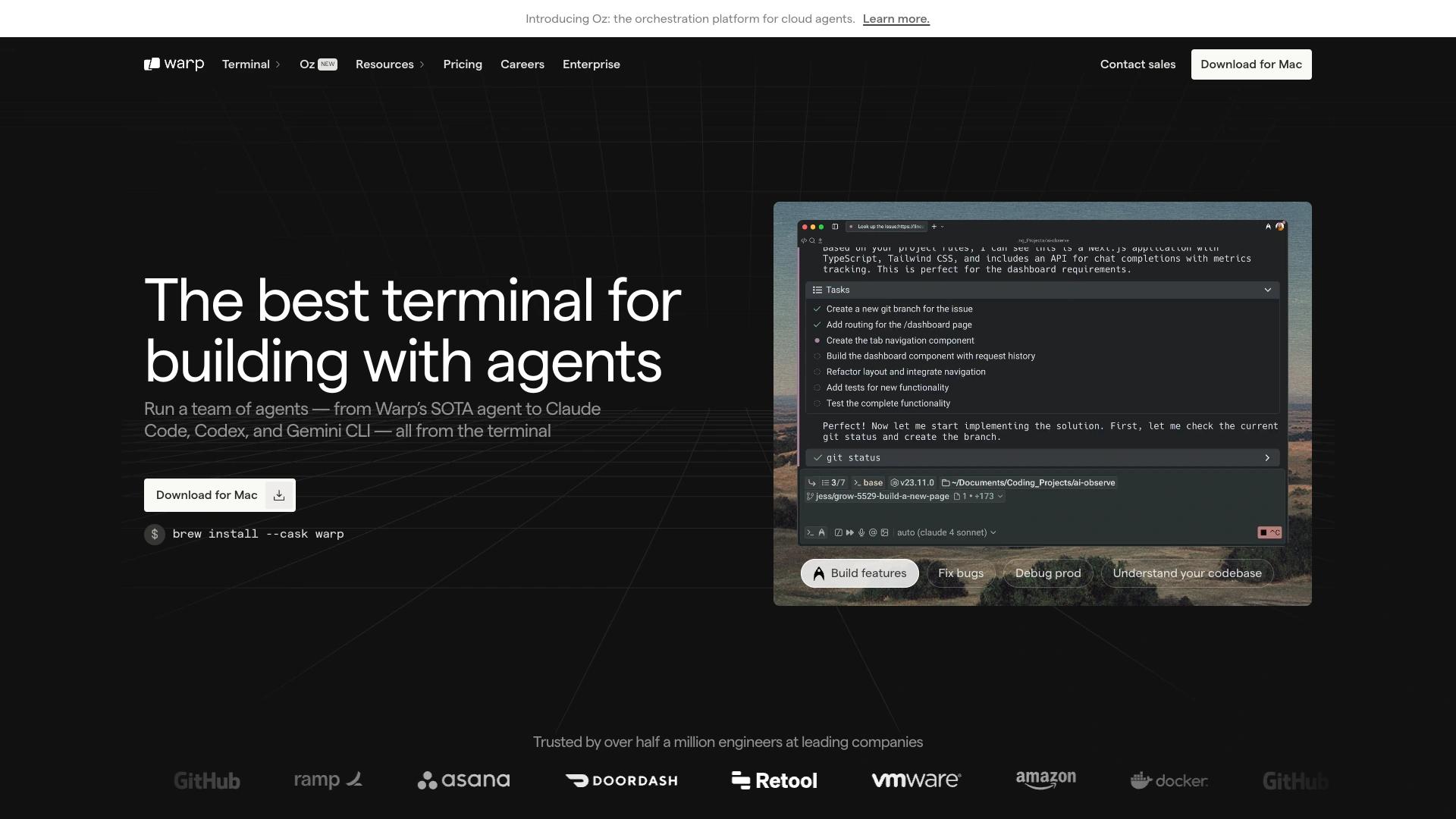Select the Understand your codebase pill
The width and height of the screenshot is (1456, 819).
click(1186, 573)
